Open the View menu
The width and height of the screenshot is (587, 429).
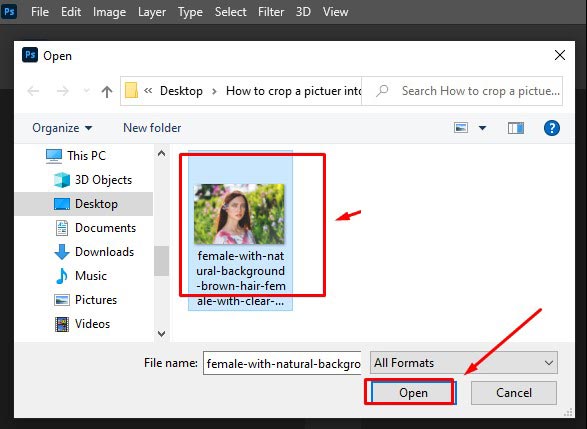tap(335, 12)
